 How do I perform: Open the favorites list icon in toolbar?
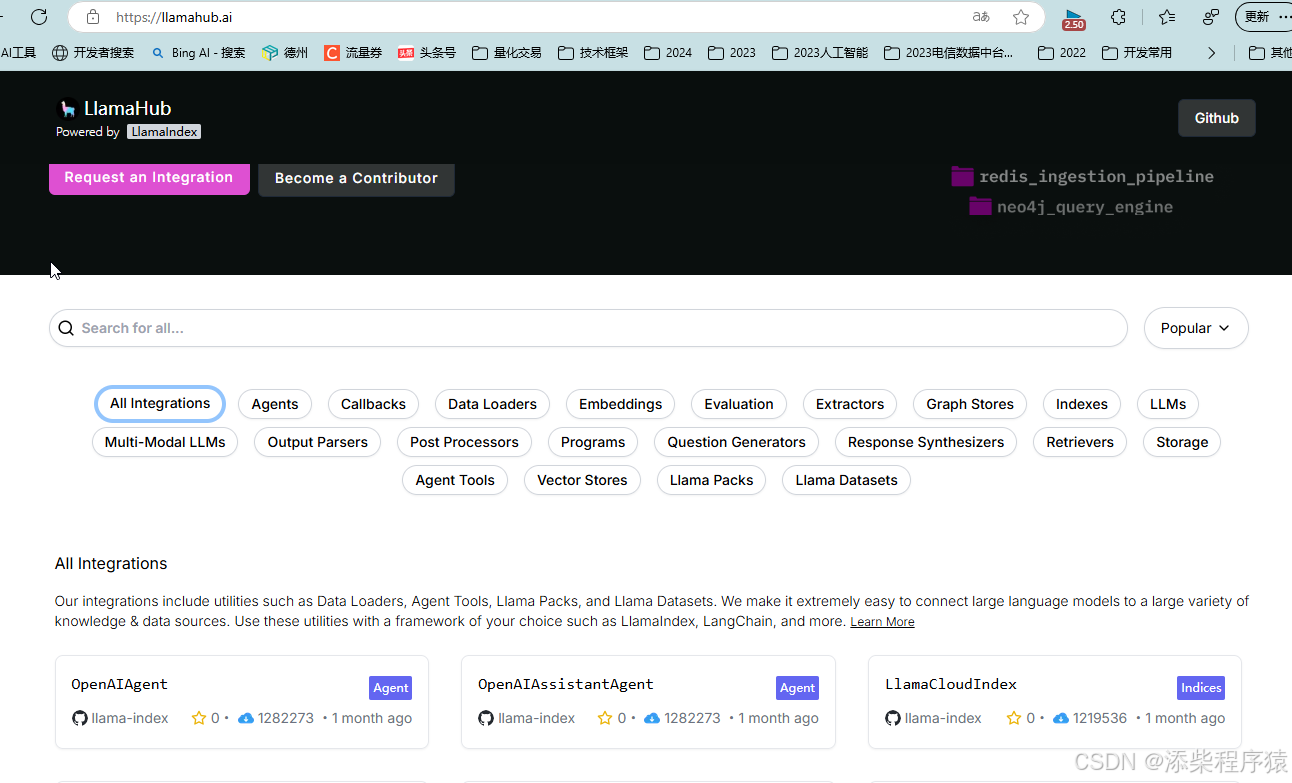pyautogui.click(x=1166, y=17)
